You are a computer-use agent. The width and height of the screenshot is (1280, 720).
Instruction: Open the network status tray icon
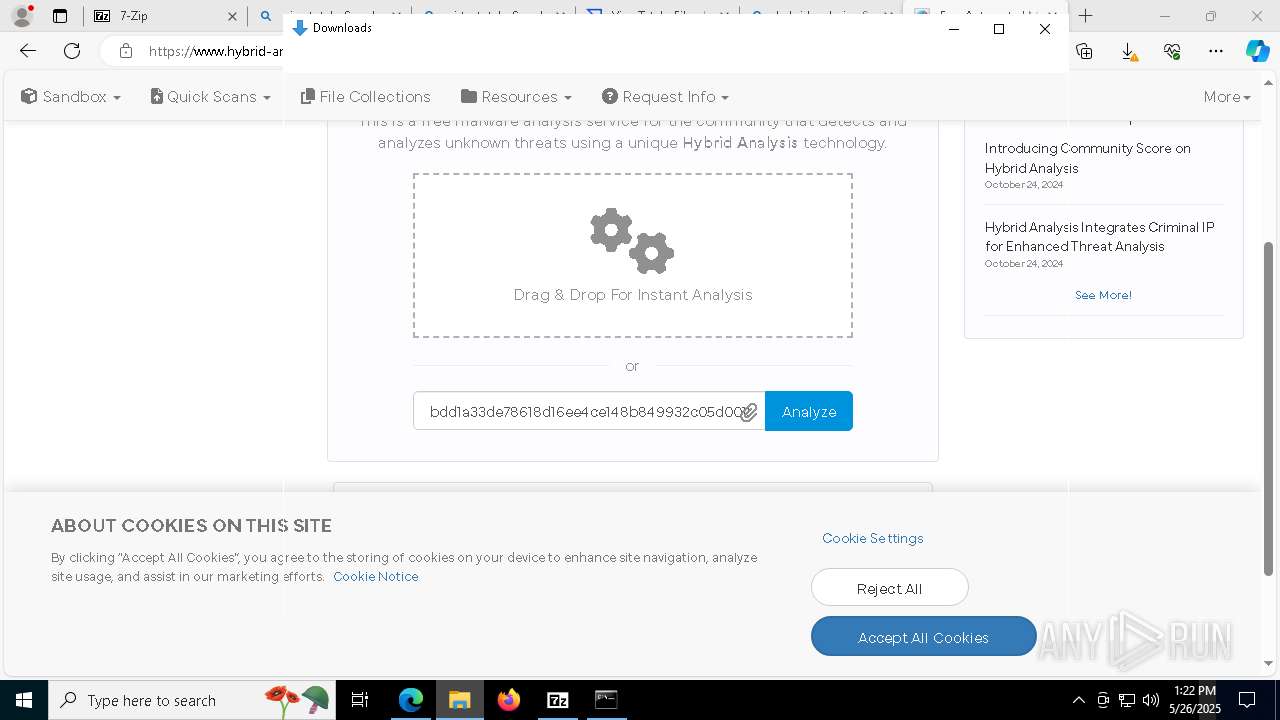(x=1127, y=700)
